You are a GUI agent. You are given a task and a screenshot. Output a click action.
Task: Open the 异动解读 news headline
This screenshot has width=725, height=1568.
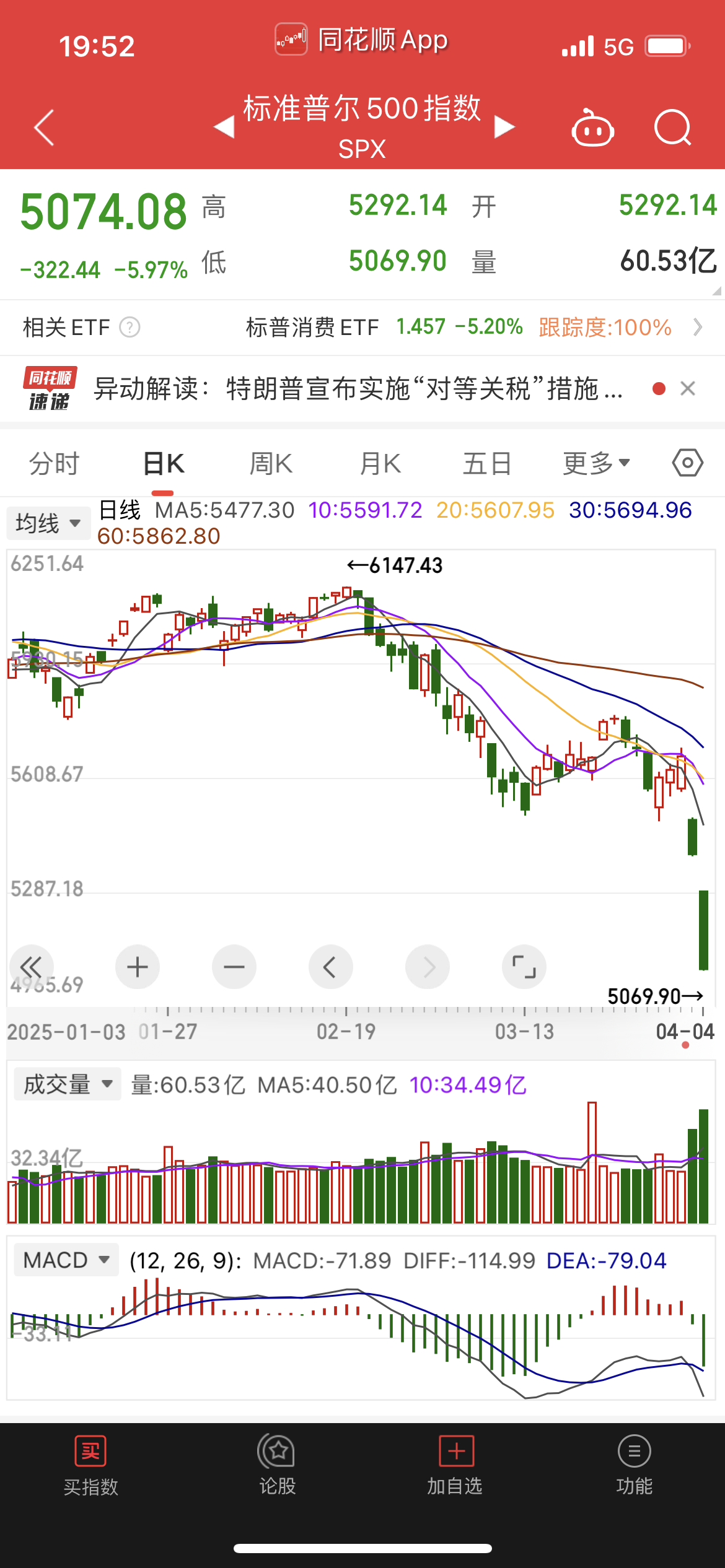coord(358,389)
